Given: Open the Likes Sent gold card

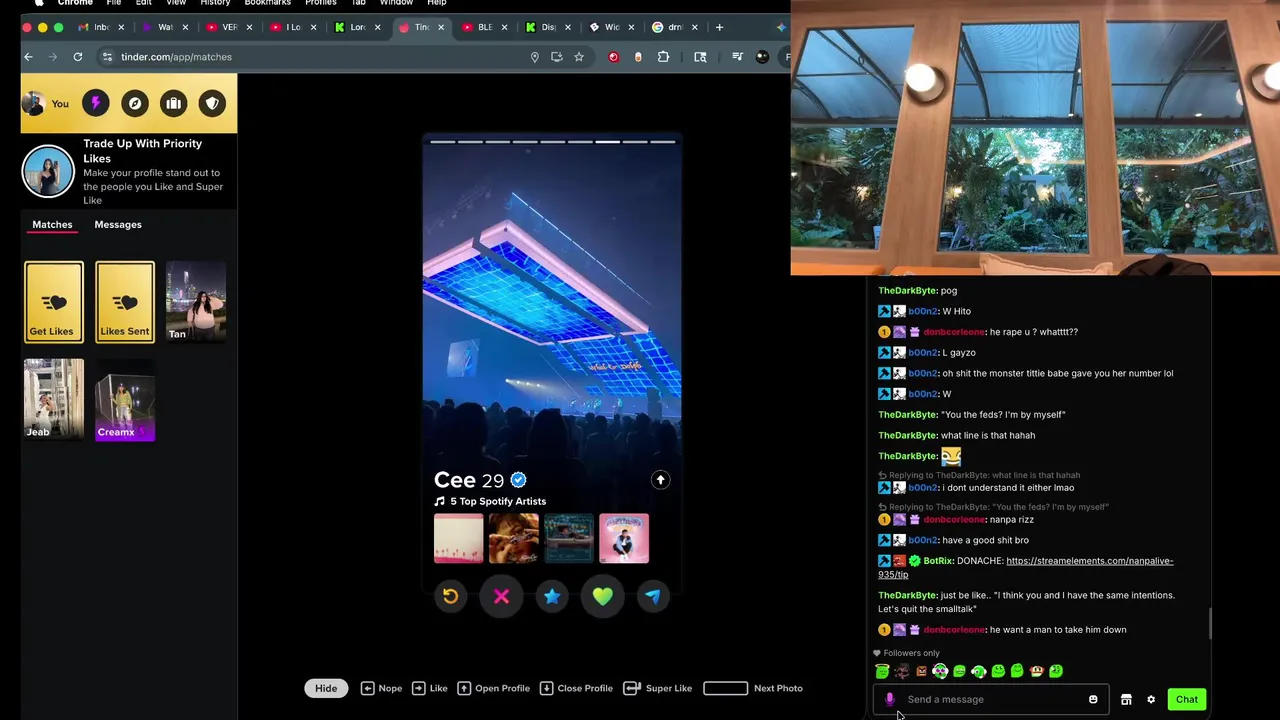Looking at the screenshot, I should (x=125, y=301).
